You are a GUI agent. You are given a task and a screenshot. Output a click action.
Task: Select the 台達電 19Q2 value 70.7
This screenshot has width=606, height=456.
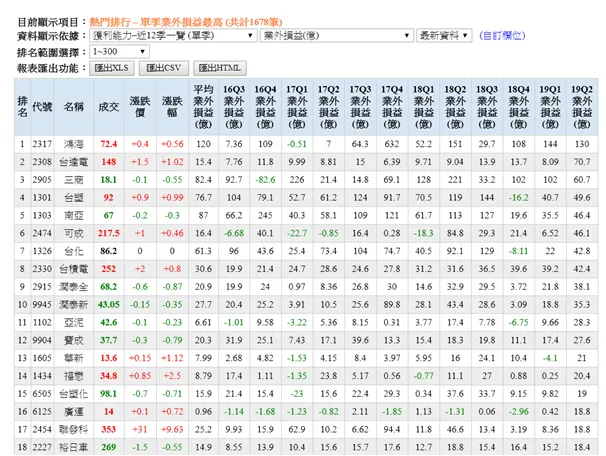[x=582, y=162]
